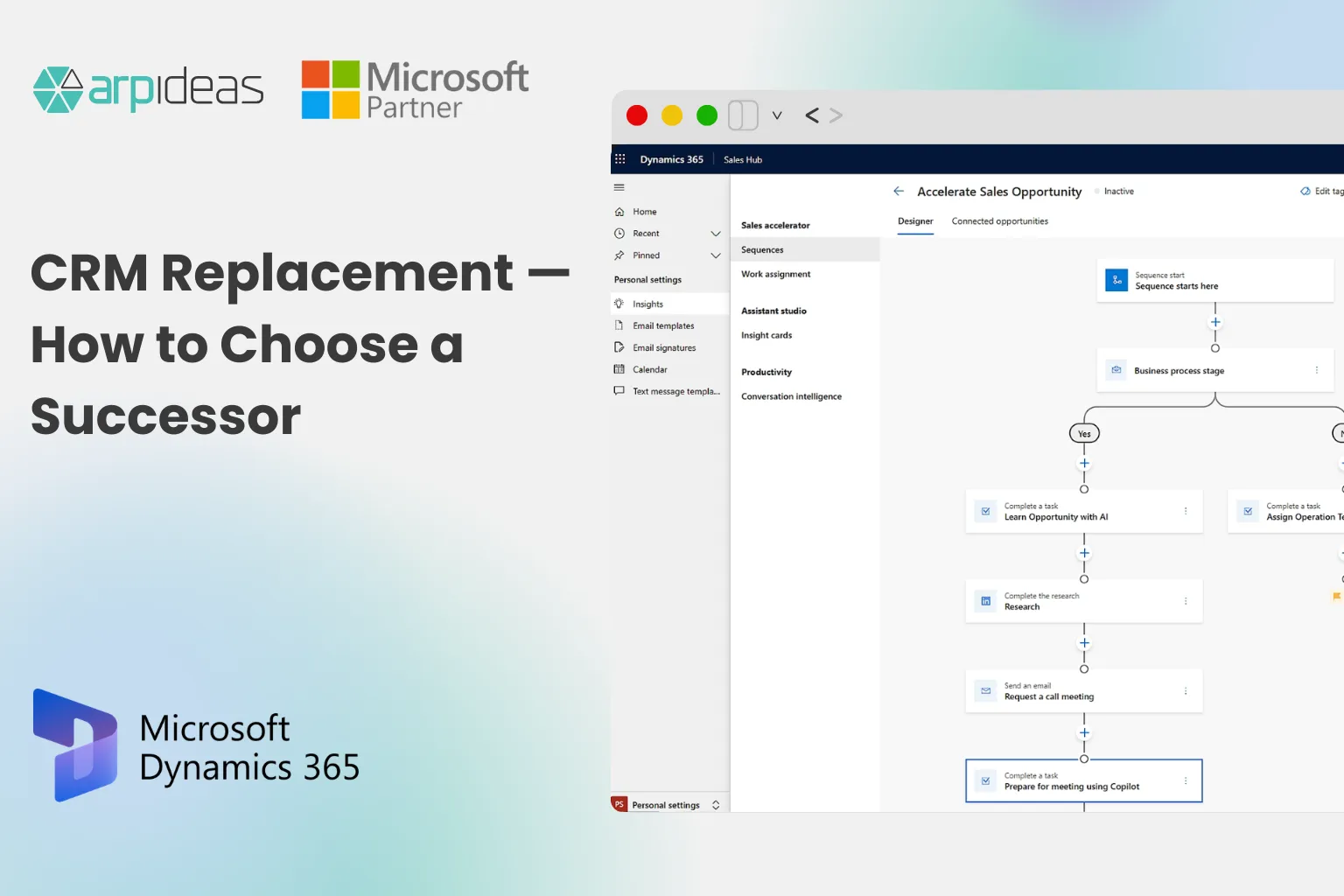Image resolution: width=1344 pixels, height=896 pixels.
Task: Navigate forward with browser forward arrow
Action: coord(836,115)
